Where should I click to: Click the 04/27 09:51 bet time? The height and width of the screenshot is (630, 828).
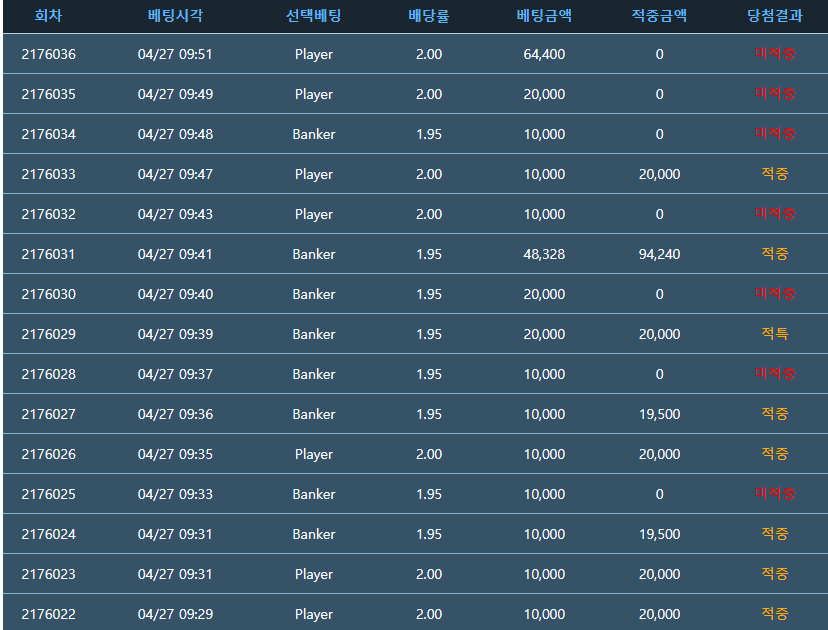pyautogui.click(x=175, y=54)
